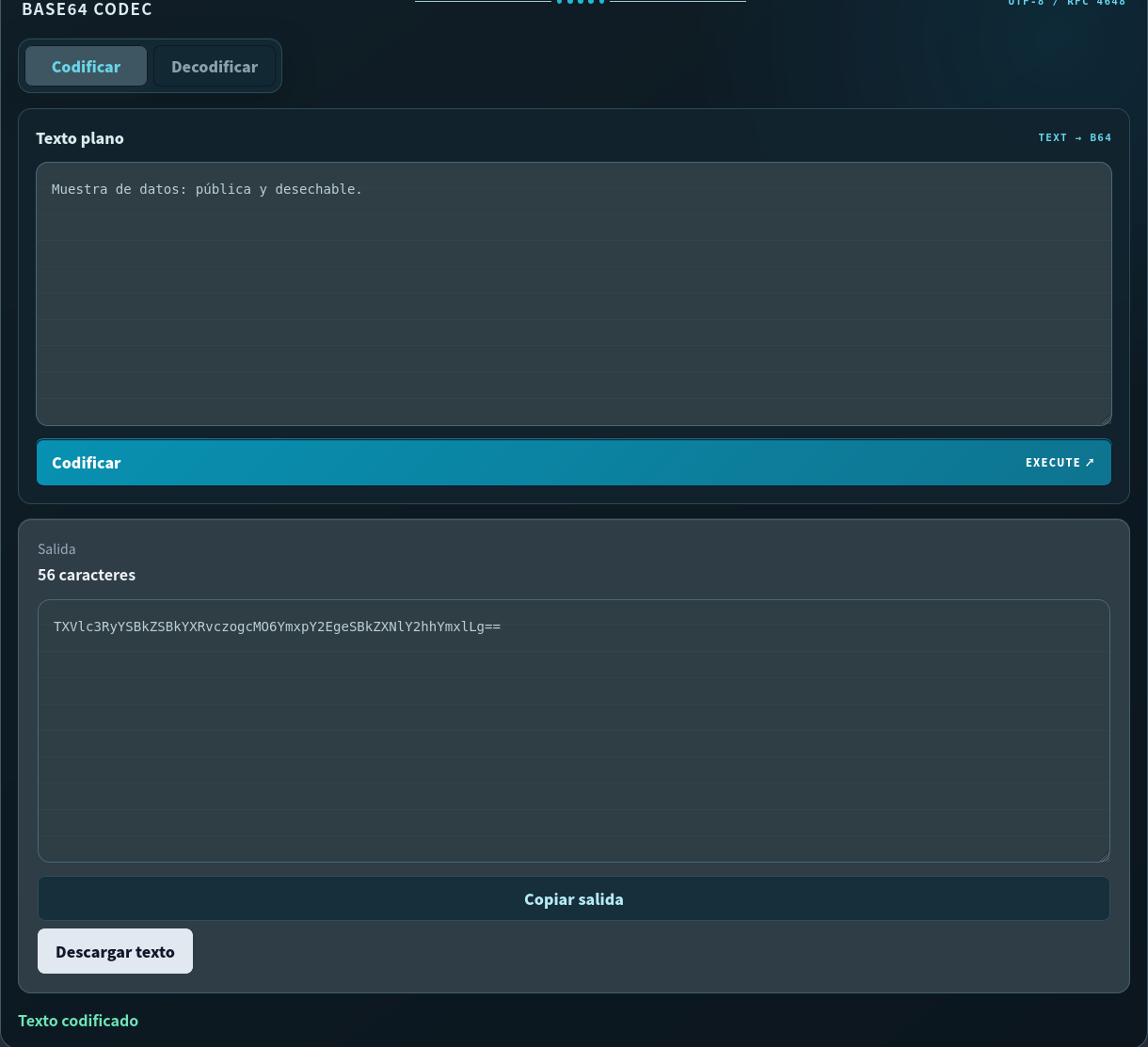
Task: Click the green Texto codificado status message
Action: pos(78,1021)
